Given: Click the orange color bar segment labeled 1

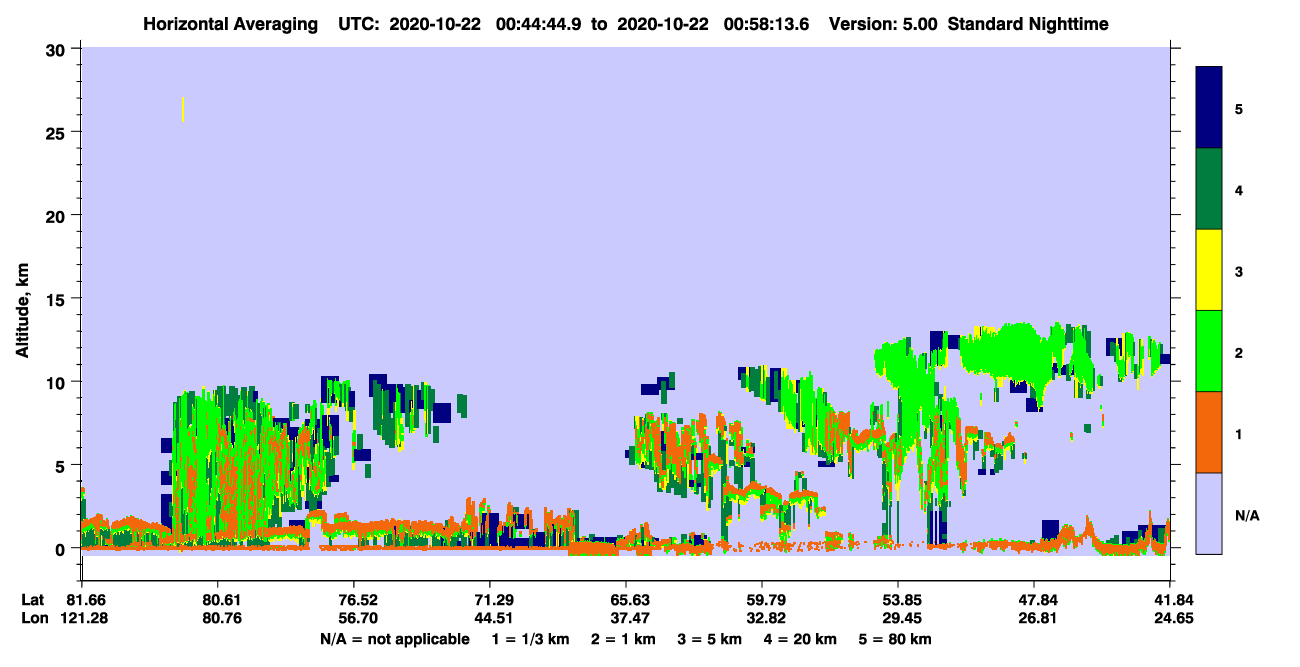Looking at the screenshot, I should 1209,432.
